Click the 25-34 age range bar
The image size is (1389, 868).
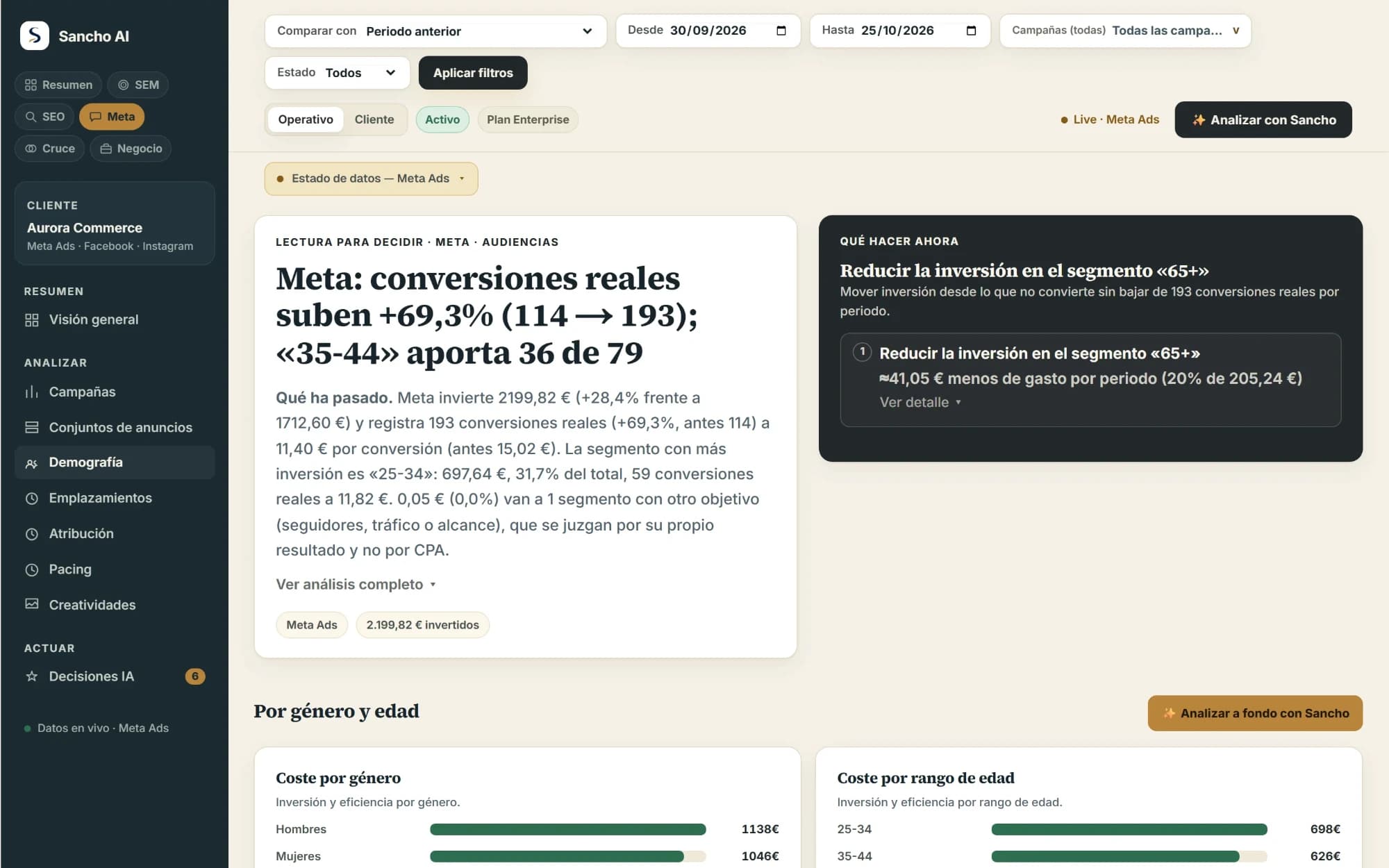coord(1129,829)
